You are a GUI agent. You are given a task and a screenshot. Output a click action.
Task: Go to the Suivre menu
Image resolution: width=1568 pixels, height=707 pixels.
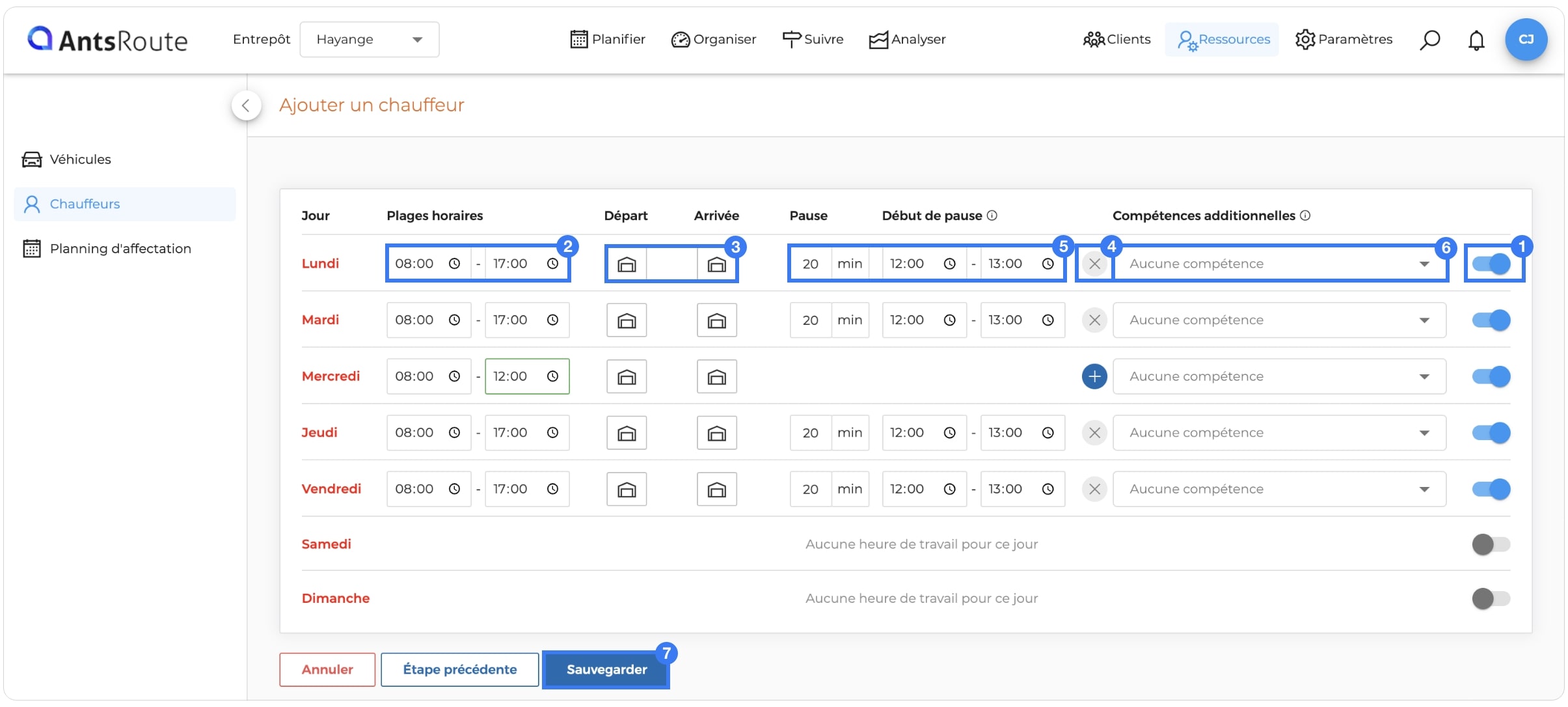point(813,40)
